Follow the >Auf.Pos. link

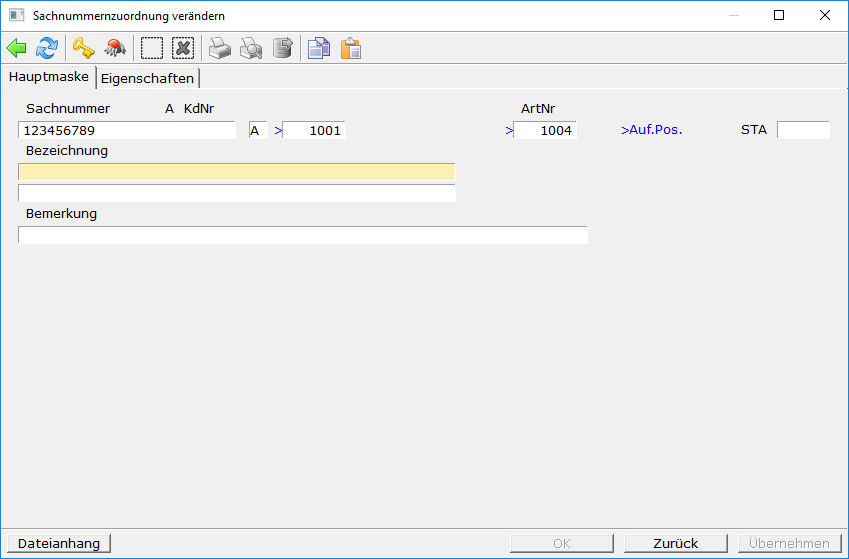[x=651, y=130]
